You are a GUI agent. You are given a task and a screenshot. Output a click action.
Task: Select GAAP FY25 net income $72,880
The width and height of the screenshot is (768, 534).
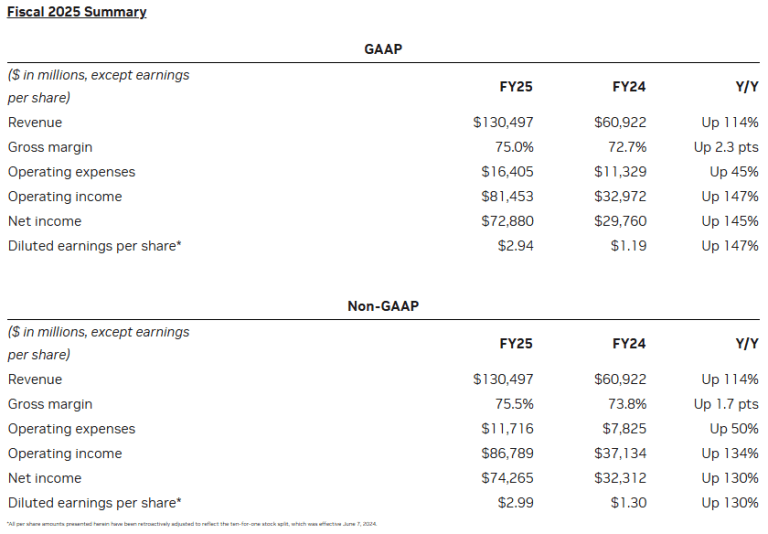[507, 221]
